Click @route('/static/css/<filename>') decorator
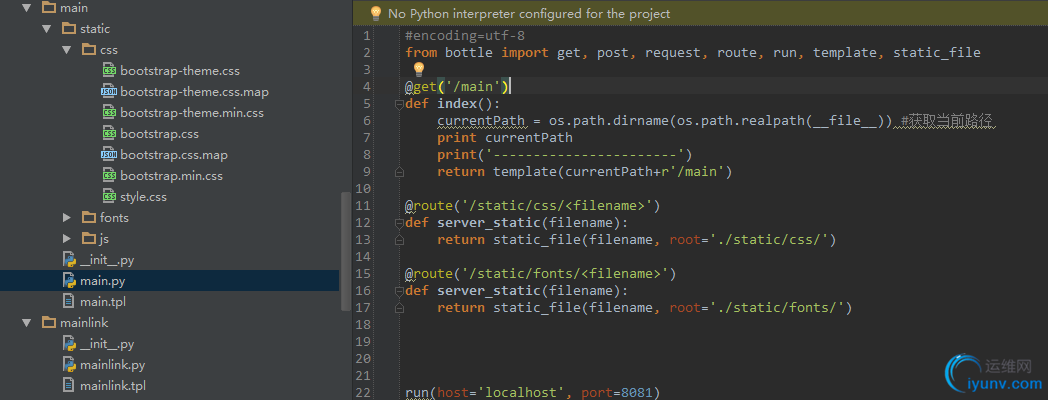 click(x=533, y=205)
